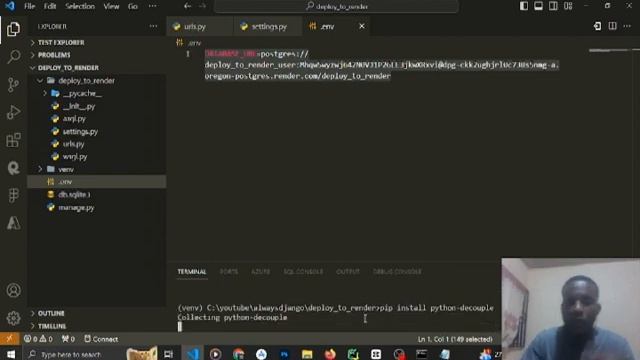The height and width of the screenshot is (360, 640).
Task: Open the Azure view in activity bar
Action: [13, 223]
